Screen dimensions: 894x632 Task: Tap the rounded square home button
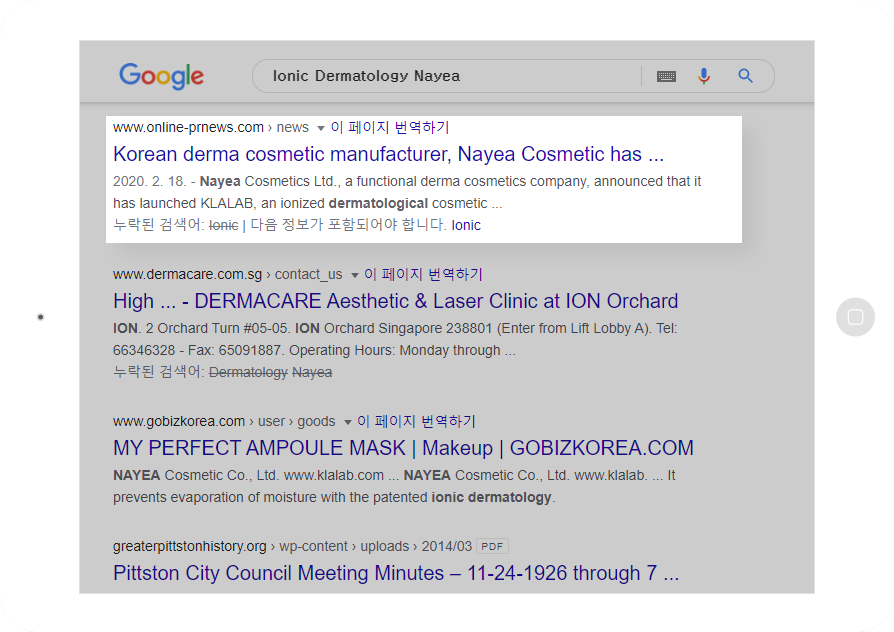point(855,317)
